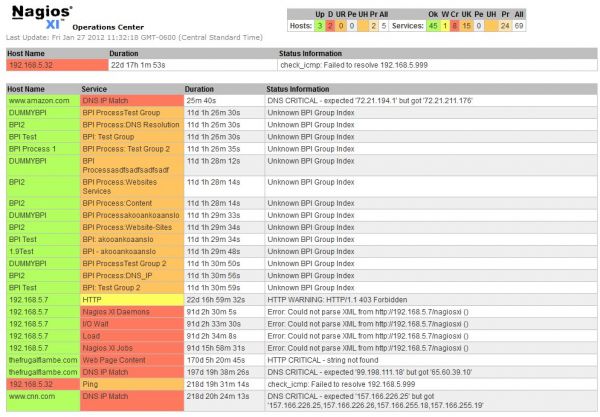This screenshot has width=600, height=417.
Task: Open the www.amazon.com host entry
Action: [x=38, y=101]
